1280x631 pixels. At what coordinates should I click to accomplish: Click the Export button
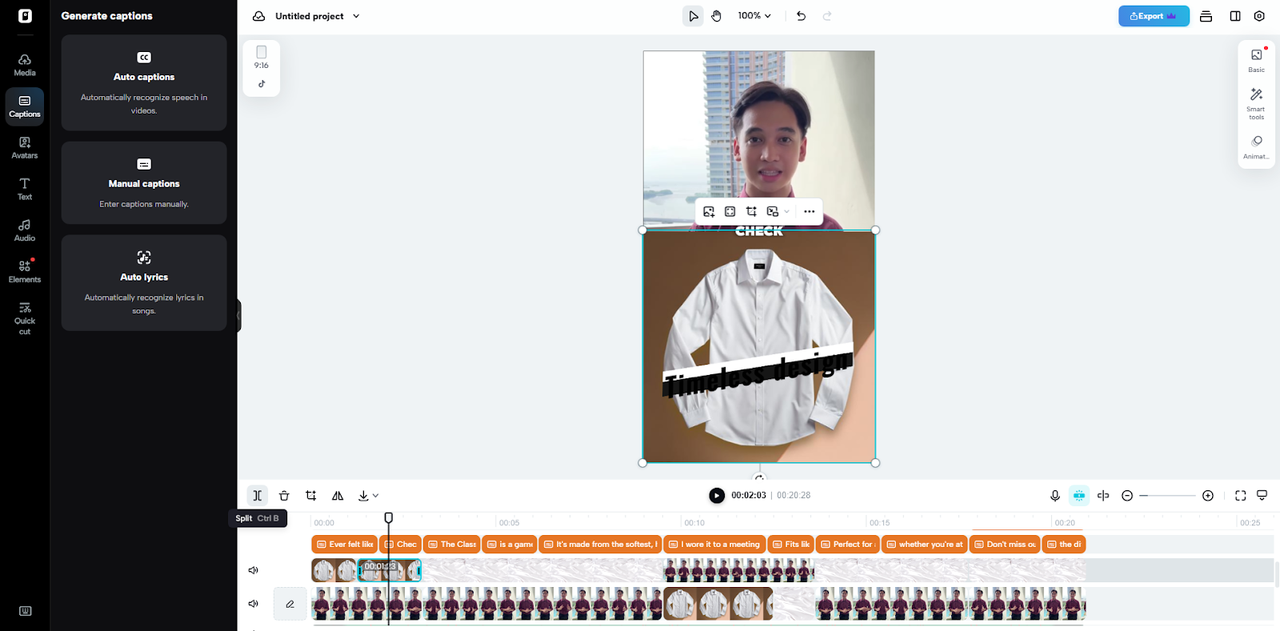click(1153, 16)
